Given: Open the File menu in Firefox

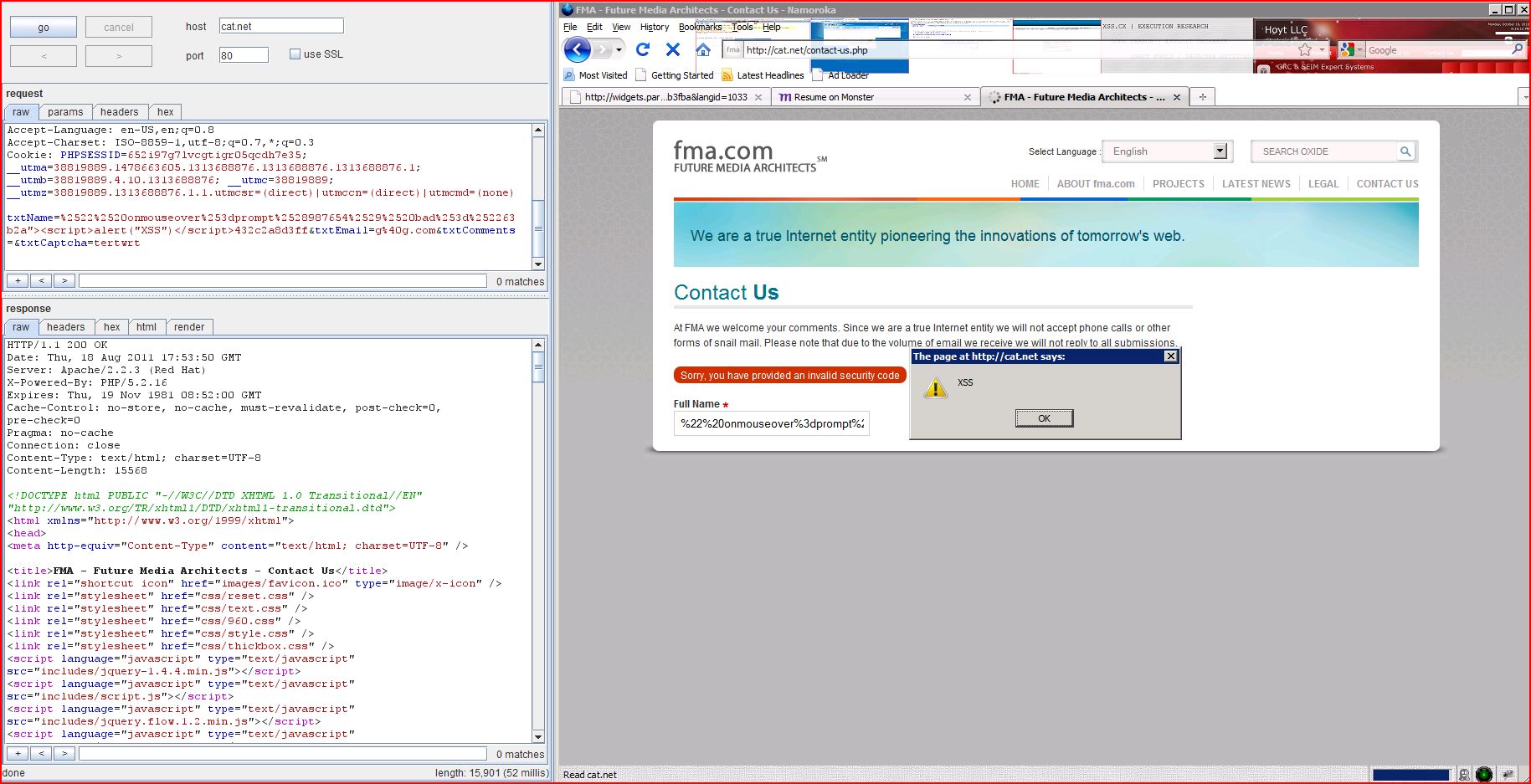Looking at the screenshot, I should pos(570,27).
